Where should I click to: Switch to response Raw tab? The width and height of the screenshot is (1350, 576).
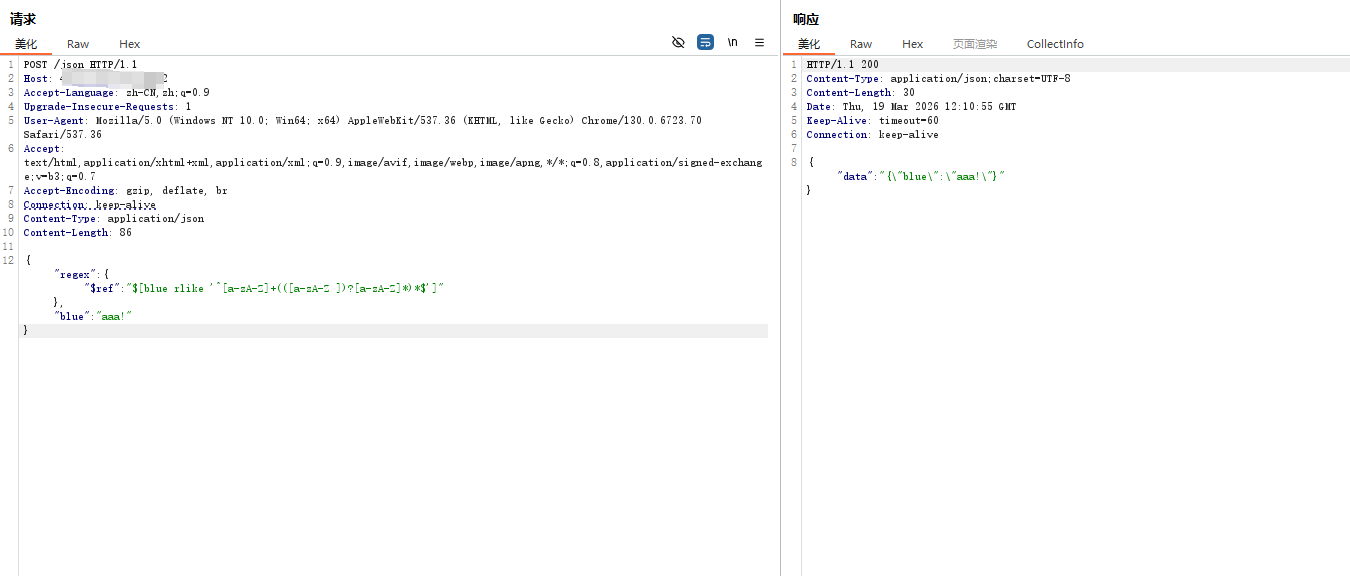861,44
